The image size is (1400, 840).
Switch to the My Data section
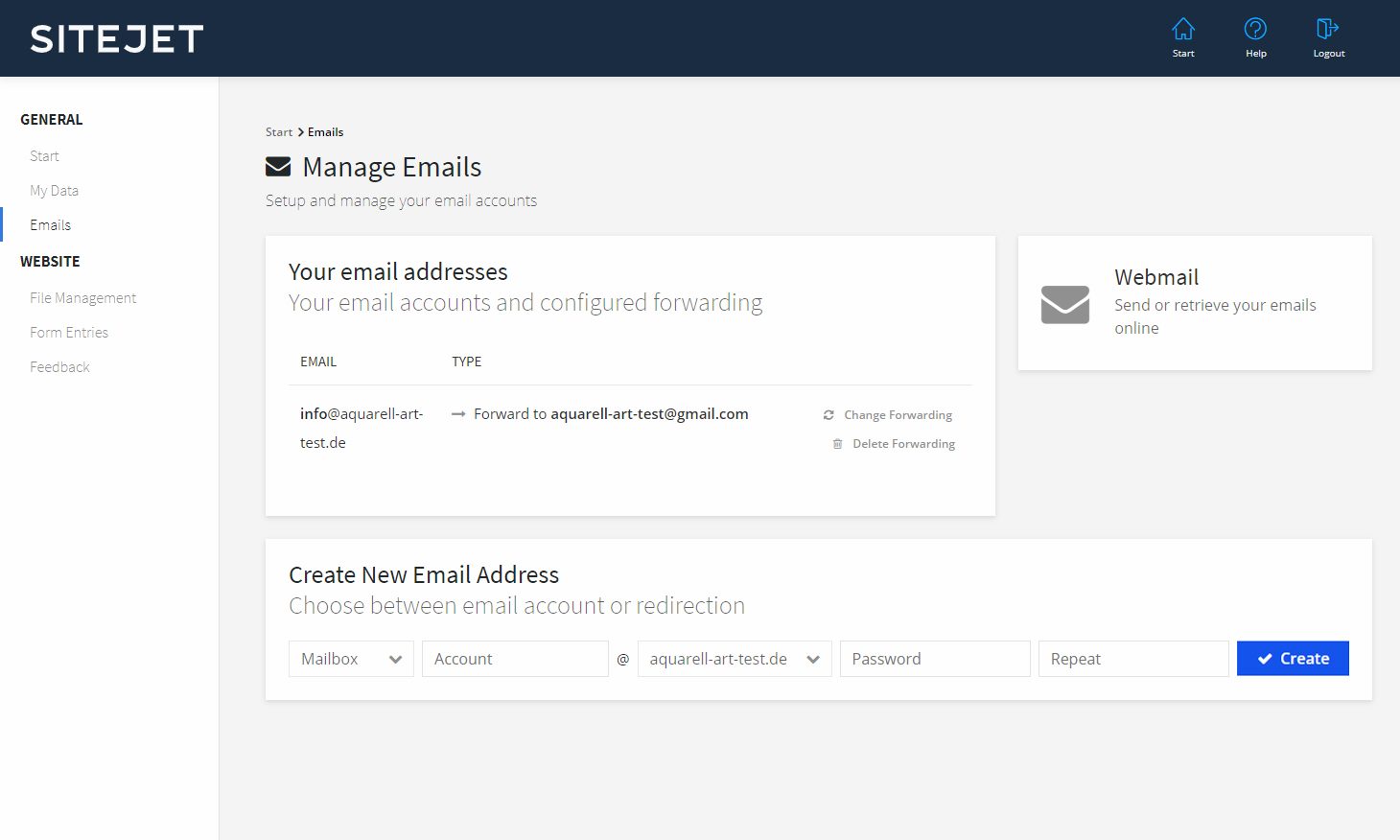(54, 190)
